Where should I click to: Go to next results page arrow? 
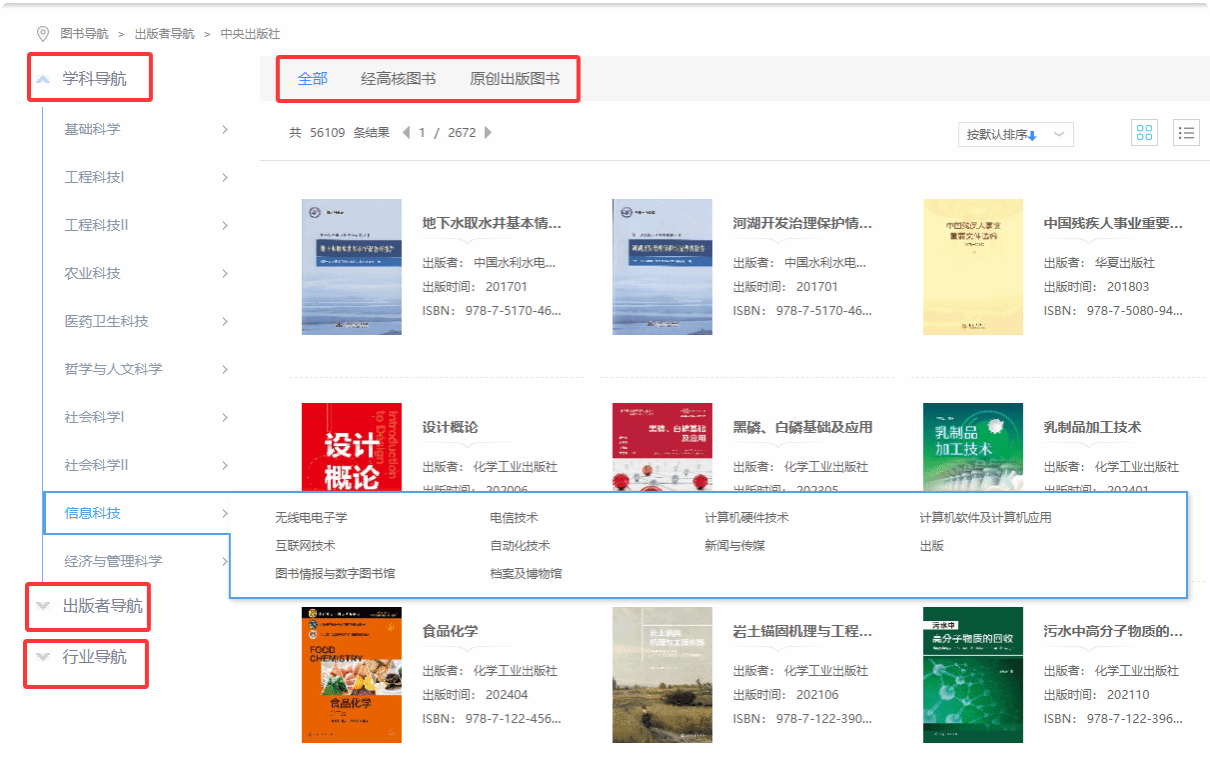pos(488,132)
